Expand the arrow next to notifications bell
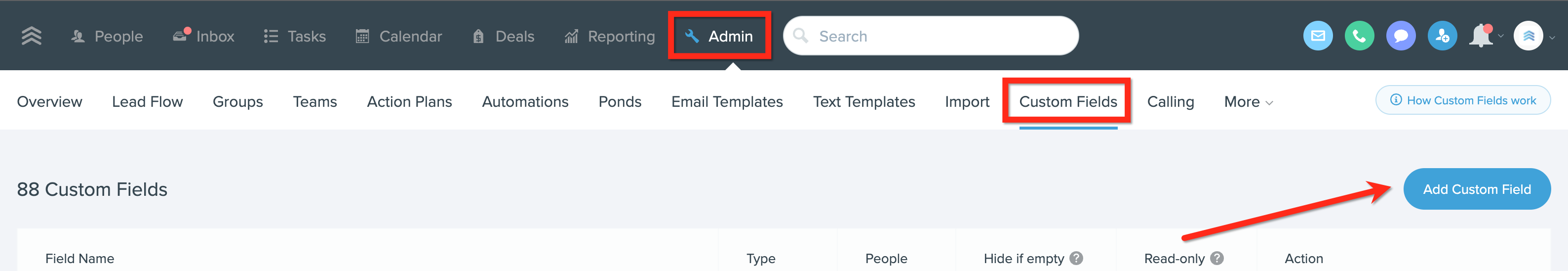 tap(1500, 37)
